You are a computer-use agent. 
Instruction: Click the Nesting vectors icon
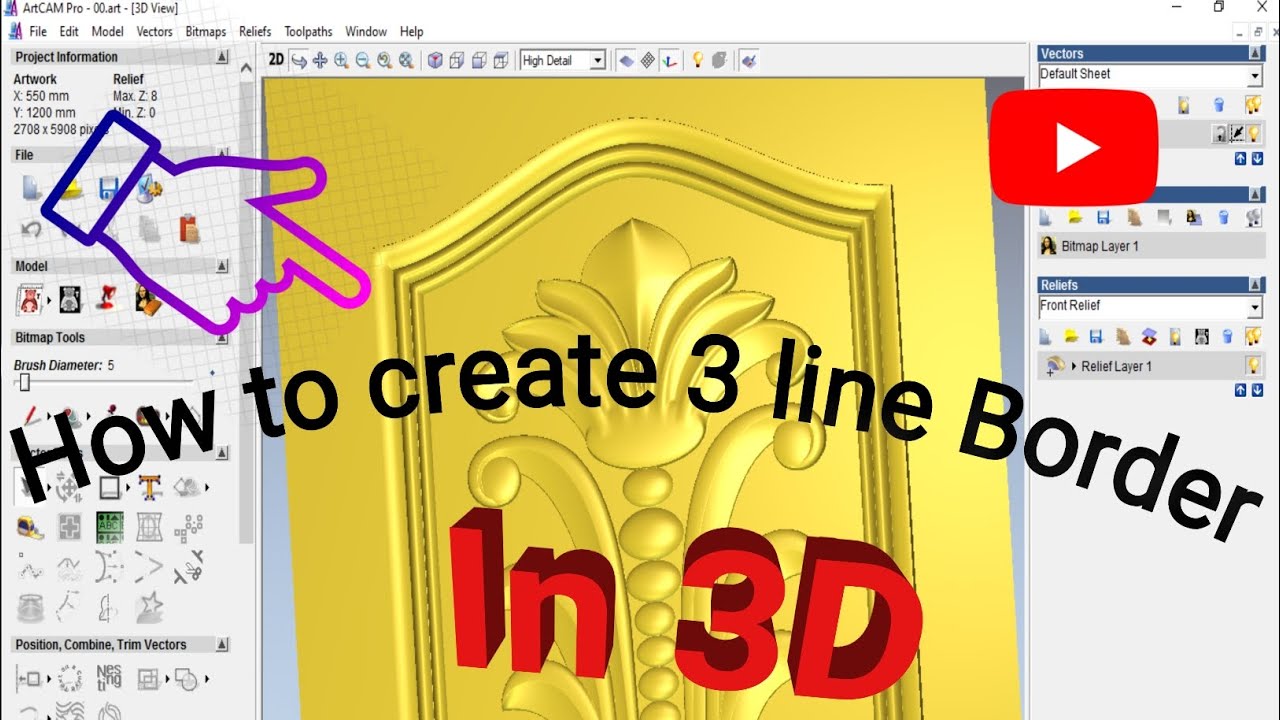pyautogui.click(x=109, y=678)
